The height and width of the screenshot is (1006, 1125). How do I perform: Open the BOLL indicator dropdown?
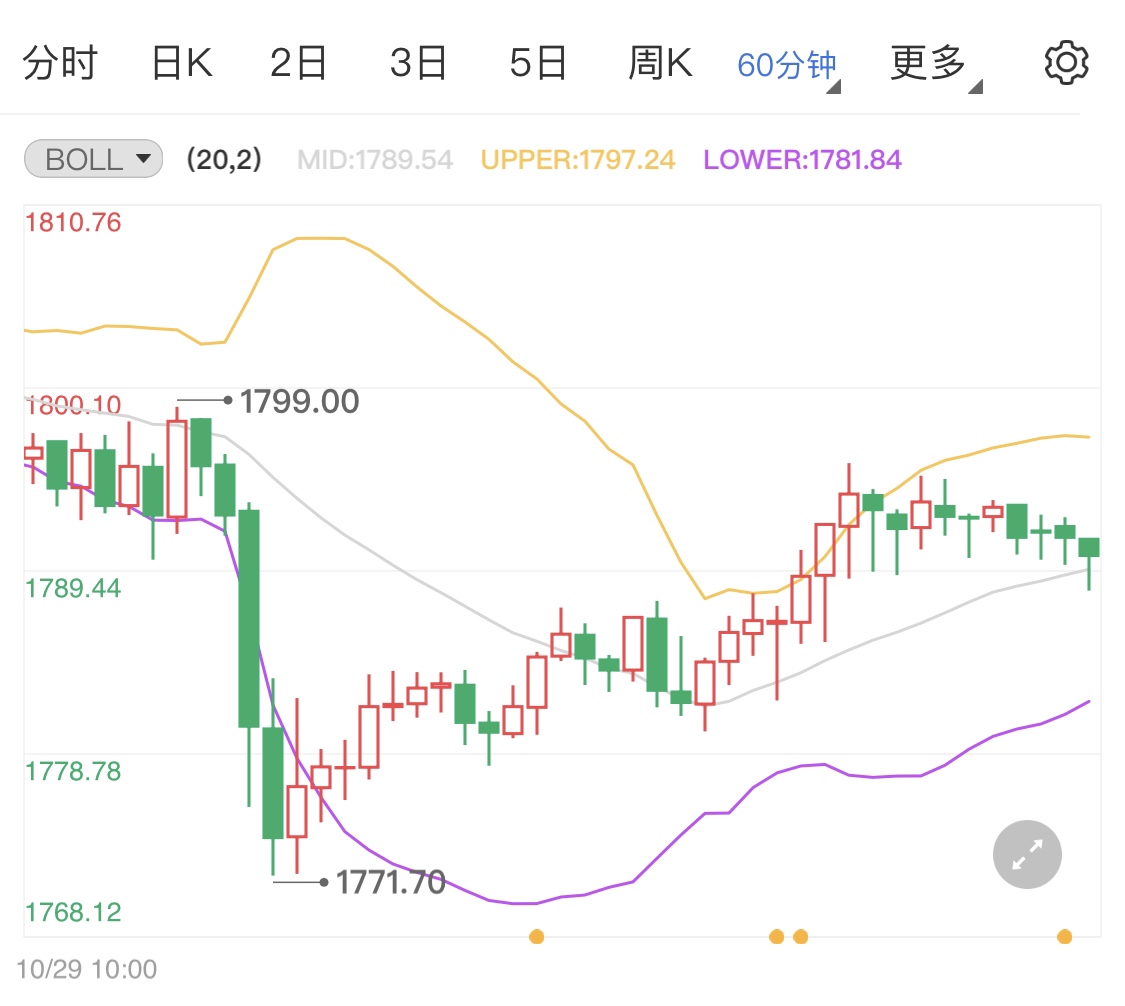pos(93,159)
